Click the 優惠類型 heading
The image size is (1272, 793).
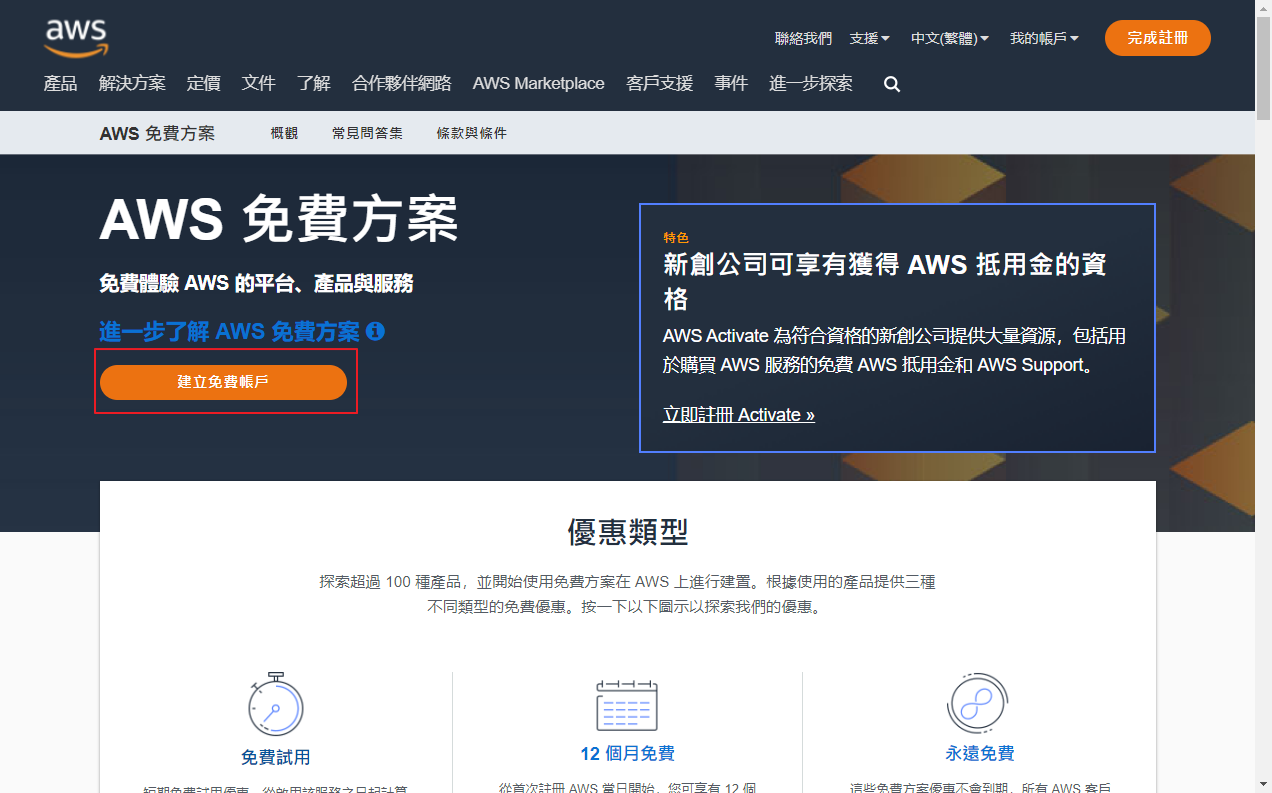[x=628, y=531]
